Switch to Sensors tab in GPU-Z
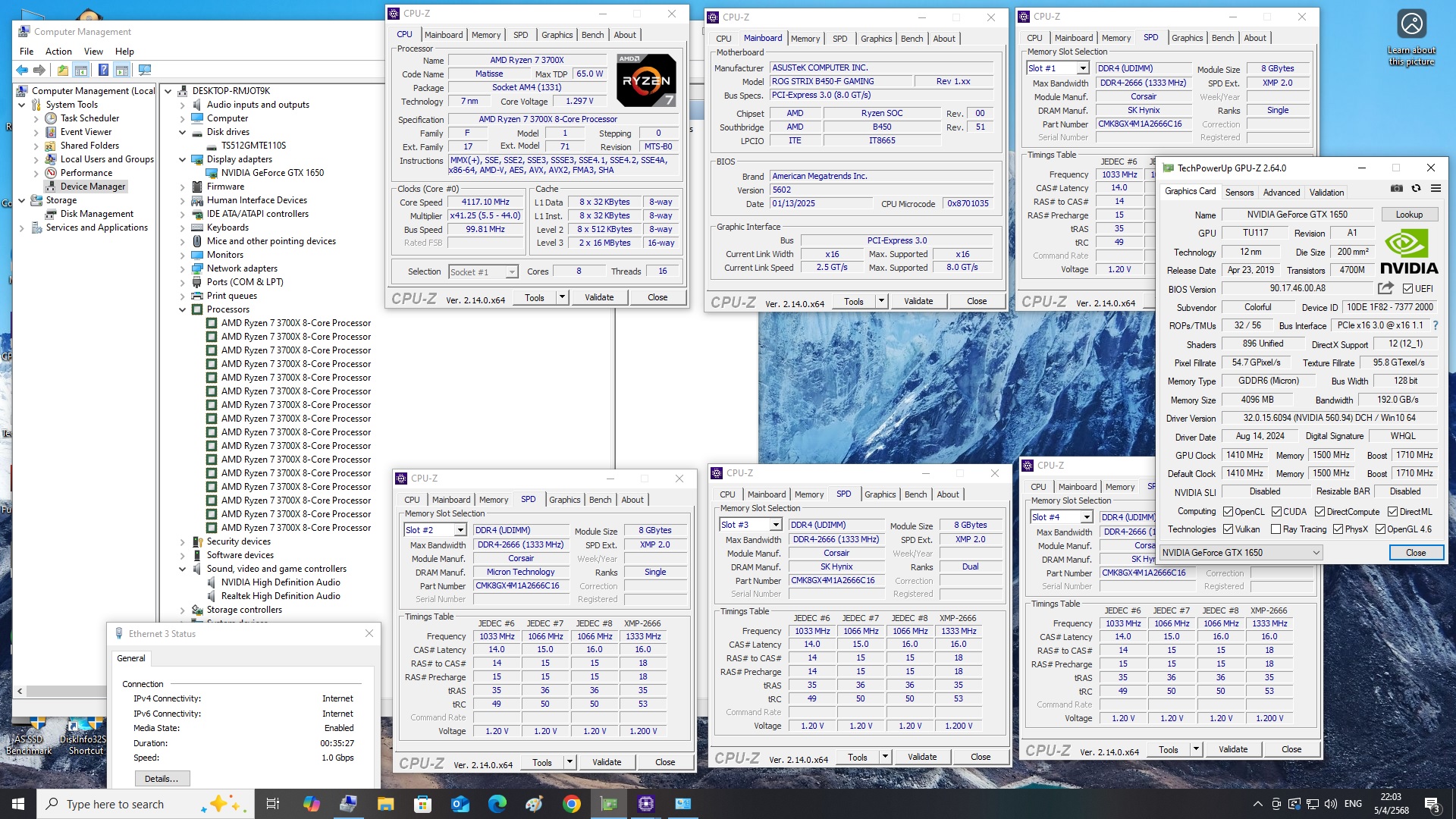Screen dimensions: 1456x819 click(x=1239, y=193)
